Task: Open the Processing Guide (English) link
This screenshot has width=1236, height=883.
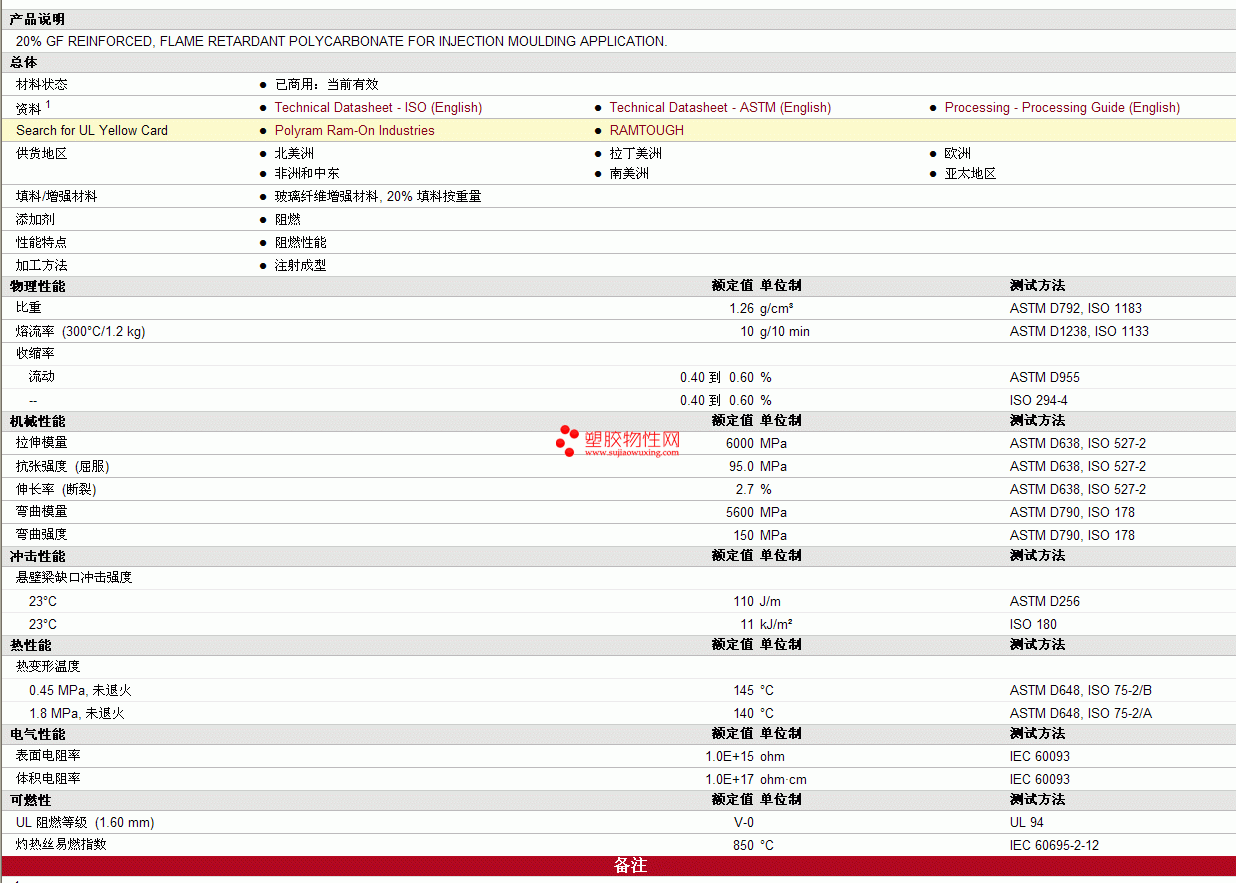Action: coord(1062,108)
